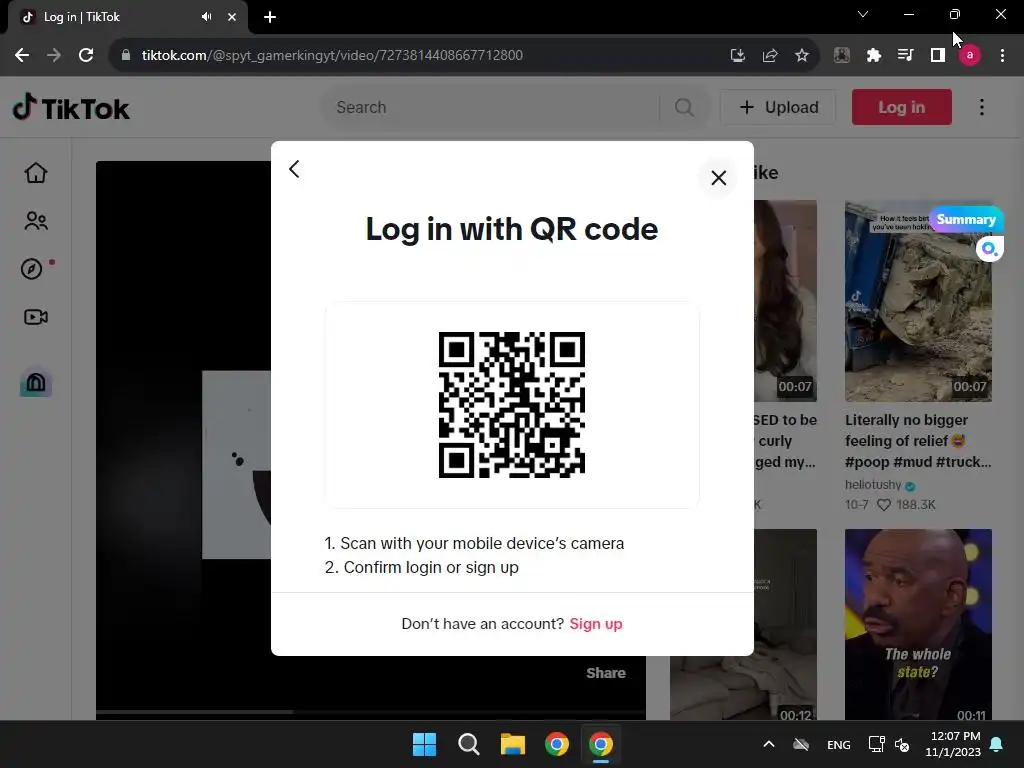Open first Chrome taskbar icon
Screen dimensions: 1024x768
(x=556, y=744)
